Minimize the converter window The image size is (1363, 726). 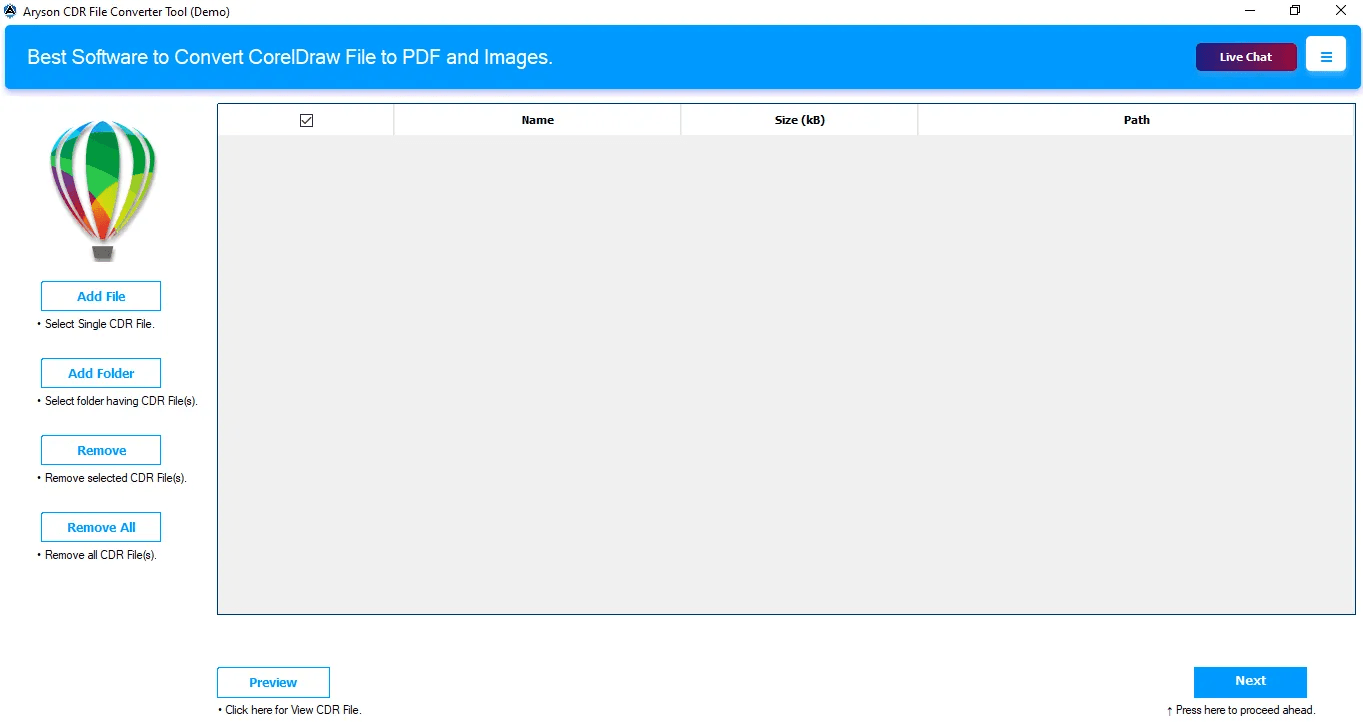1250,11
